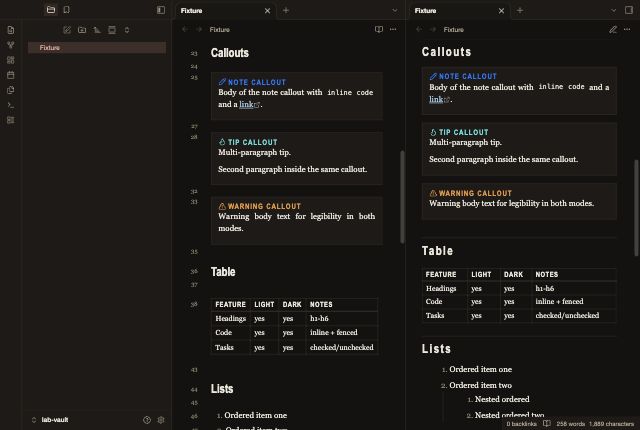
Task: Switch right pane to editing view
Action: coord(613,29)
